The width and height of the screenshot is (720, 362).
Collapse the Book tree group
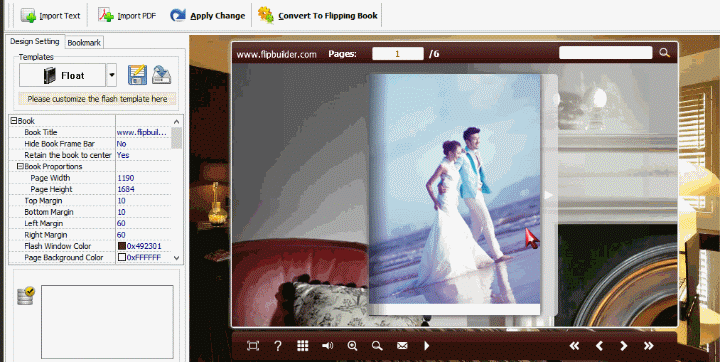[x=13, y=121]
